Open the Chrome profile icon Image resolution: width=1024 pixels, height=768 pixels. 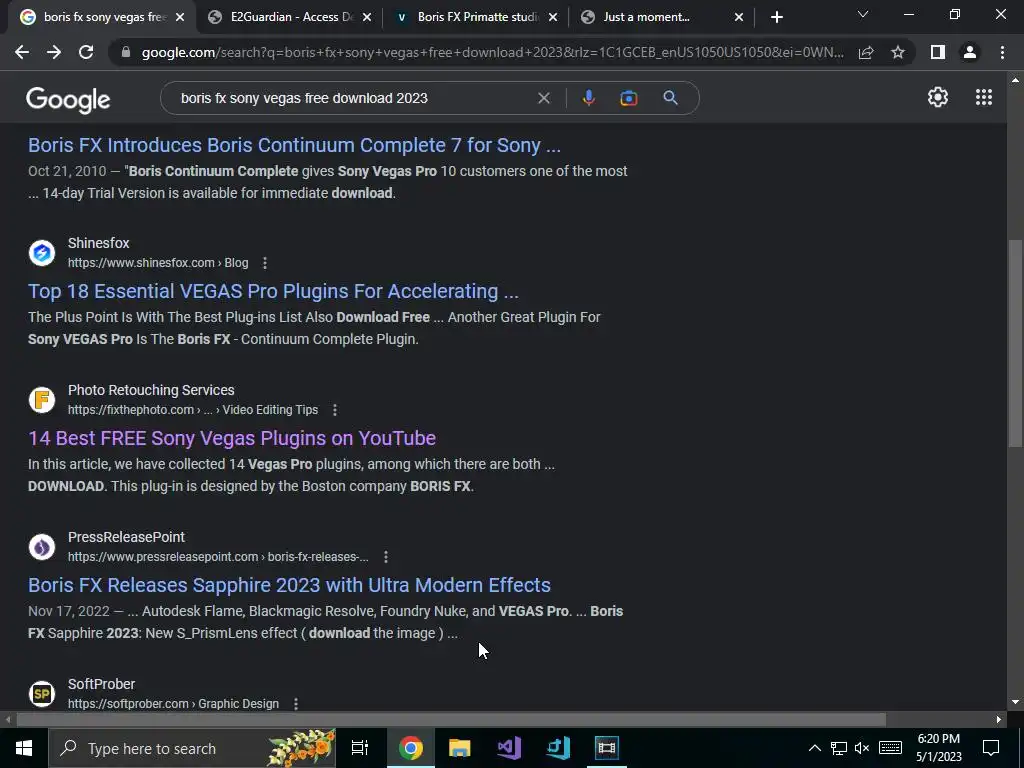tap(970, 52)
